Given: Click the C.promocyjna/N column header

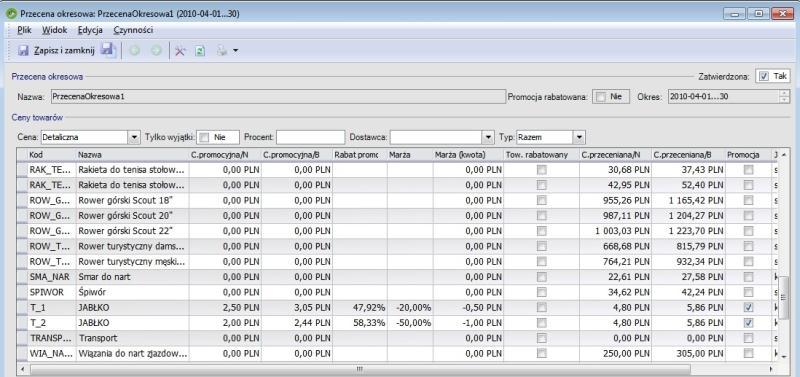Looking at the screenshot, I should (225, 155).
